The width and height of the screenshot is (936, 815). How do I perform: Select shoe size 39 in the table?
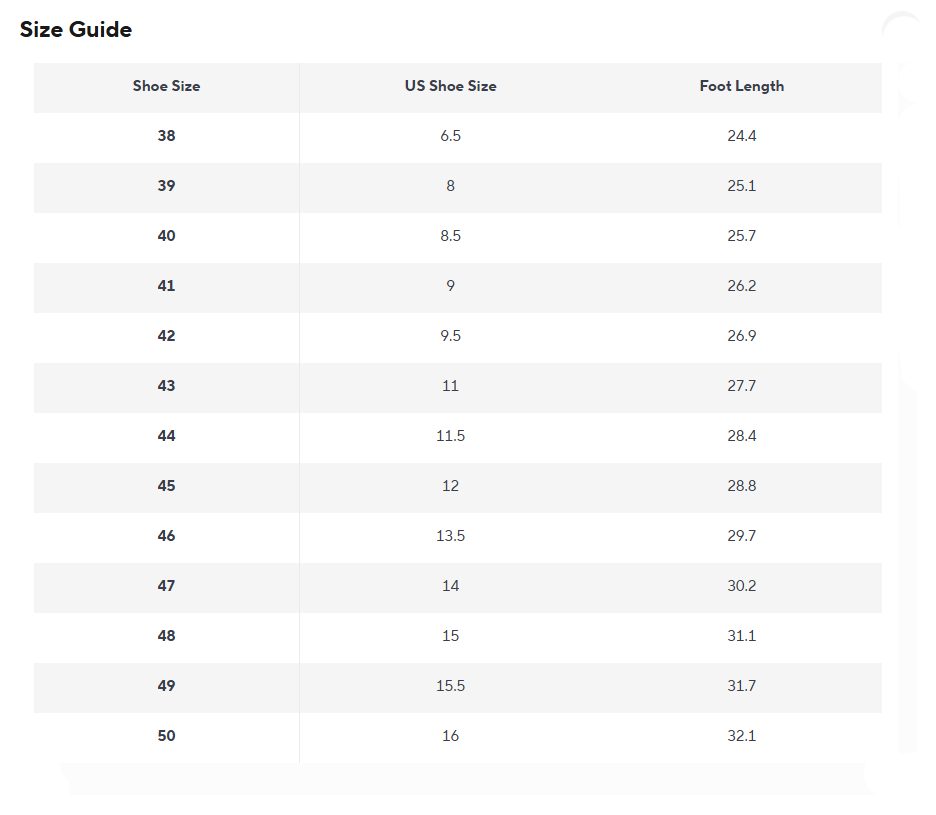point(167,186)
